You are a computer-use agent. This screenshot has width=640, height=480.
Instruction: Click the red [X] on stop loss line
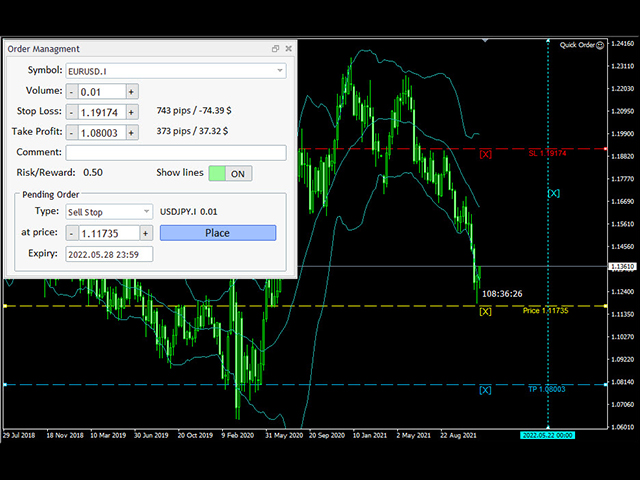coord(486,154)
